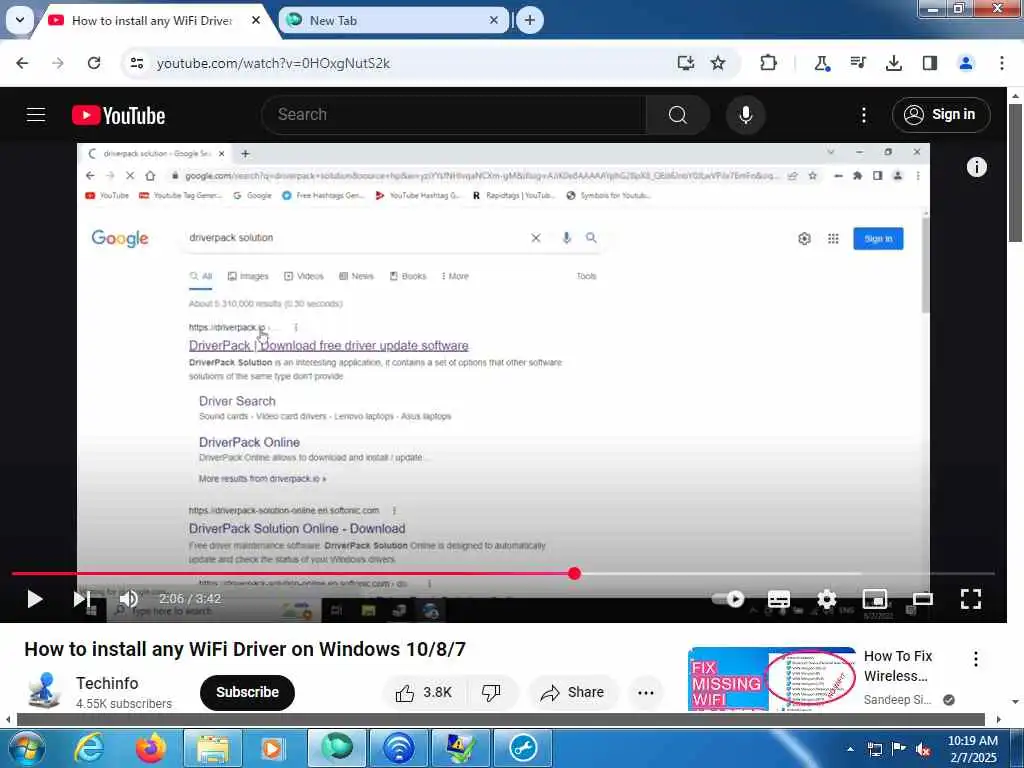The height and width of the screenshot is (768, 1024).
Task: Open the Chrome profile avatar
Action: 966,63
